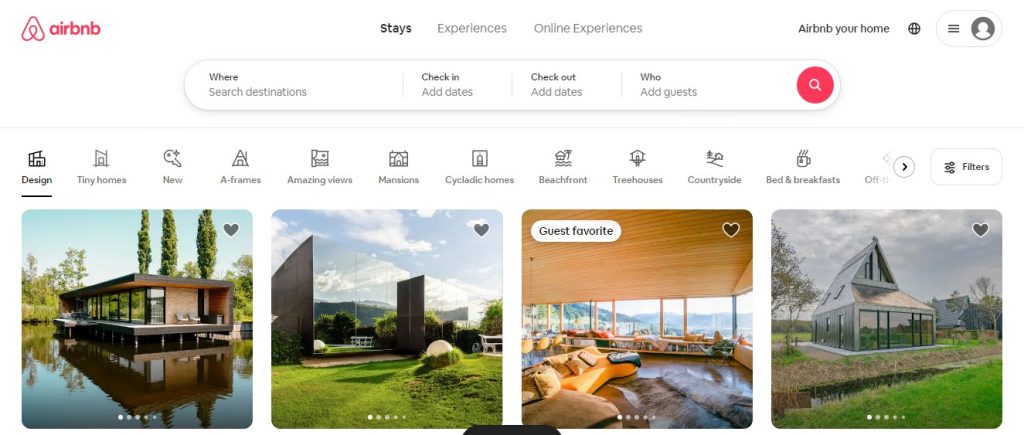Toggle wishlist heart on lake house listing
This screenshot has width=1024, height=435.
pos(231,230)
